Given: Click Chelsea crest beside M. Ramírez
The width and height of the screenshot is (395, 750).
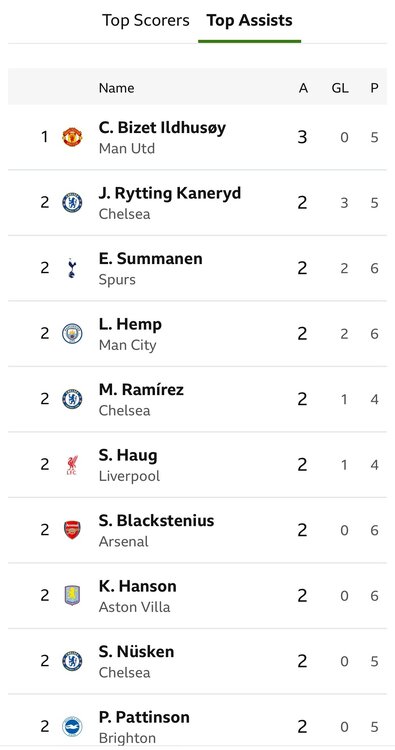Looking at the screenshot, I should click(72, 399).
